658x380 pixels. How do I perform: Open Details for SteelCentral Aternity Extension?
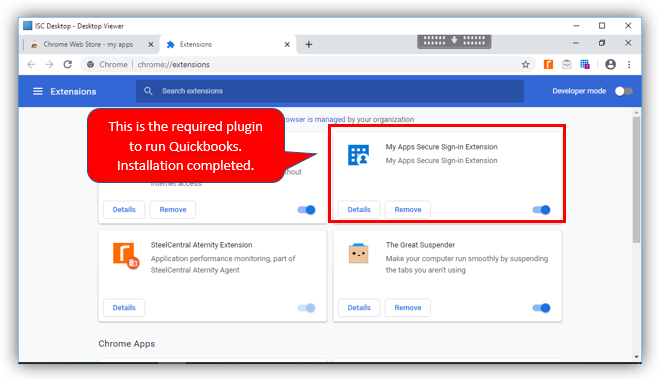(x=124, y=308)
